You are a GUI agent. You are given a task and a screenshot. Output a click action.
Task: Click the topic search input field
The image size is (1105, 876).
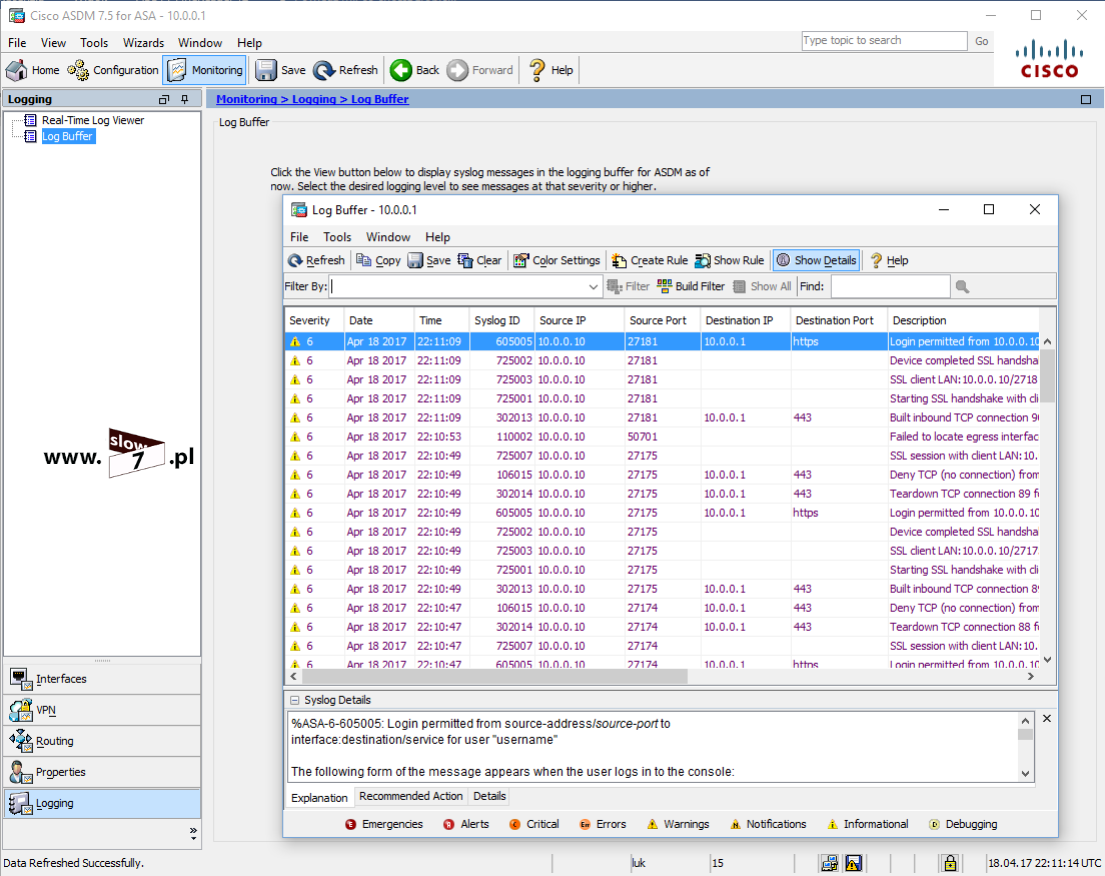[884, 41]
